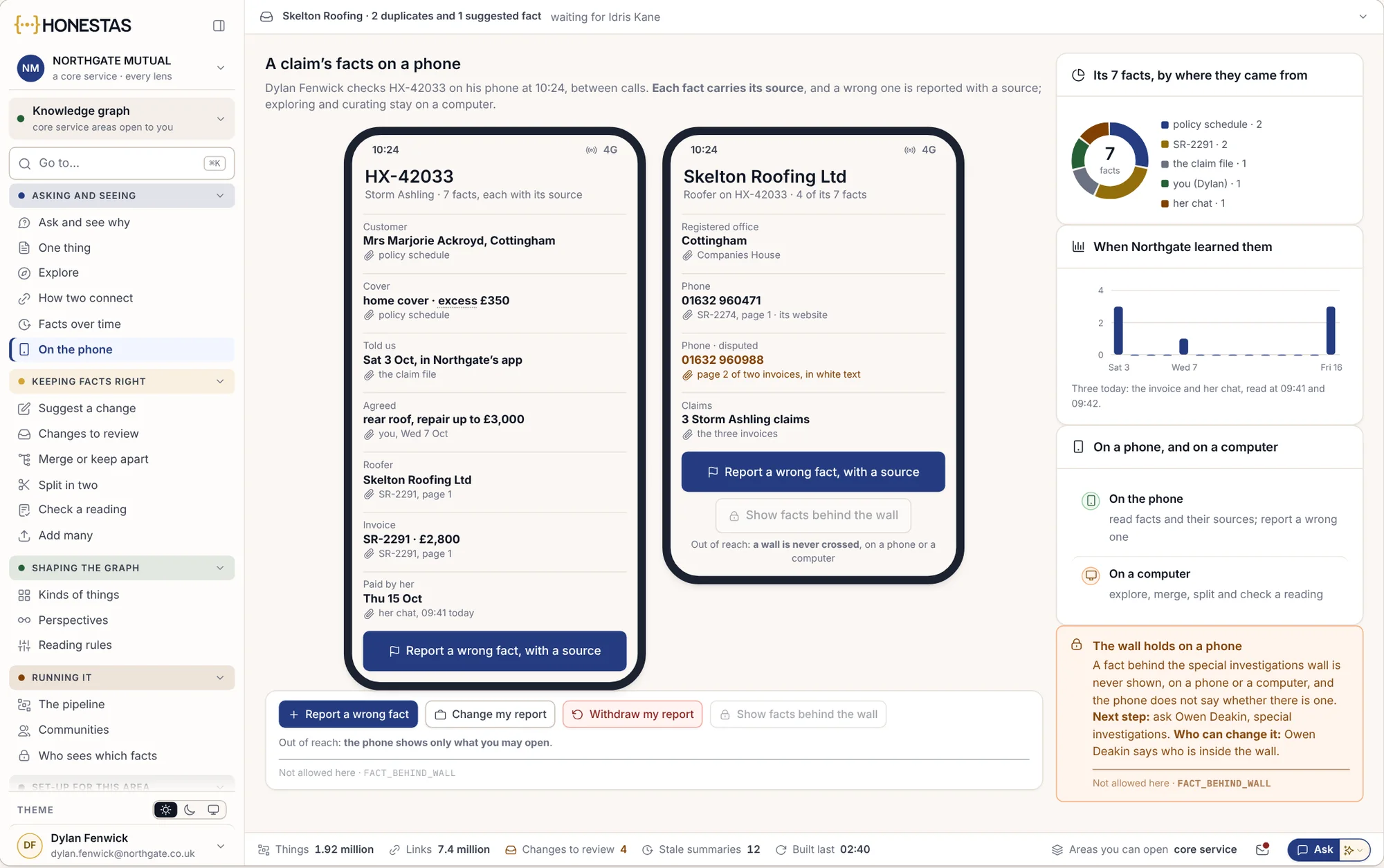1384x868 pixels.
Task: Open 'Merge or keep apart'
Action: point(122,459)
